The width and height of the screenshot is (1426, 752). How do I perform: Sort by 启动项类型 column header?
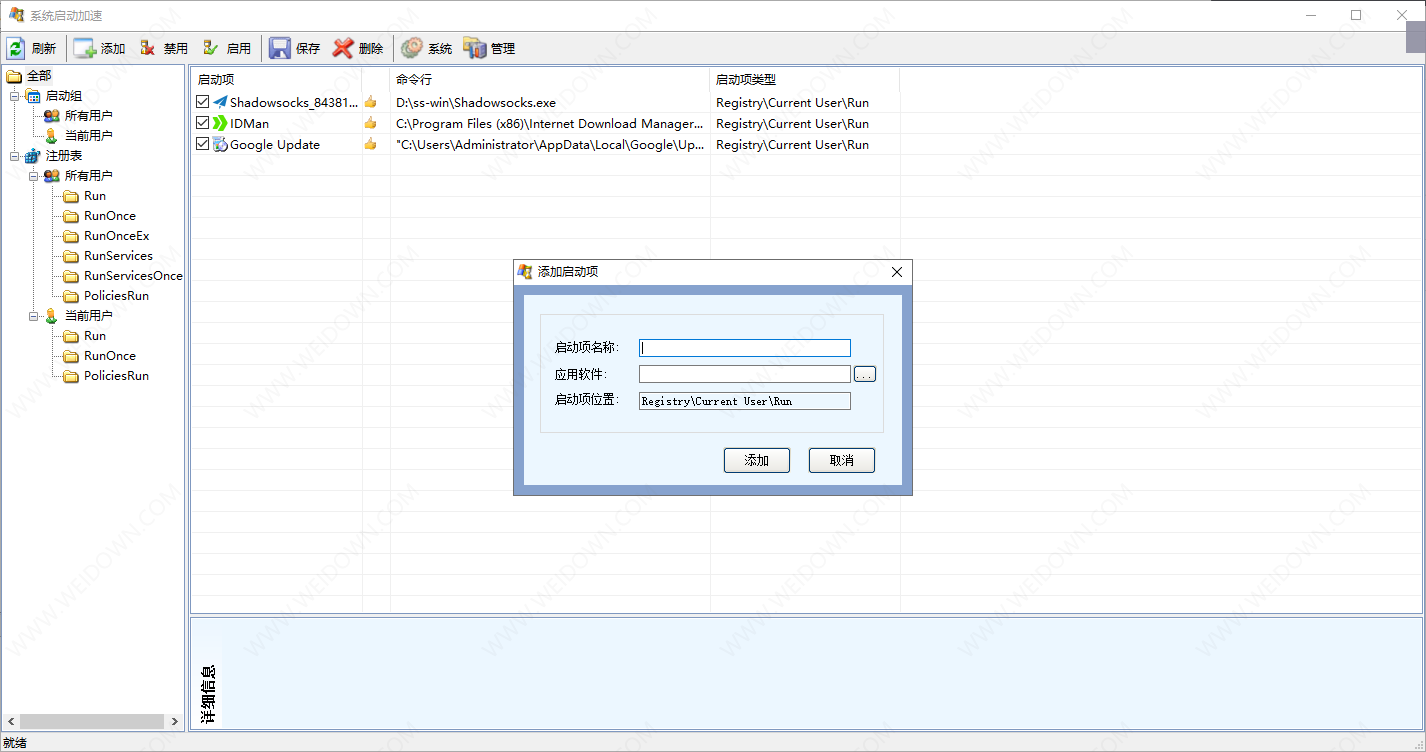(805, 79)
